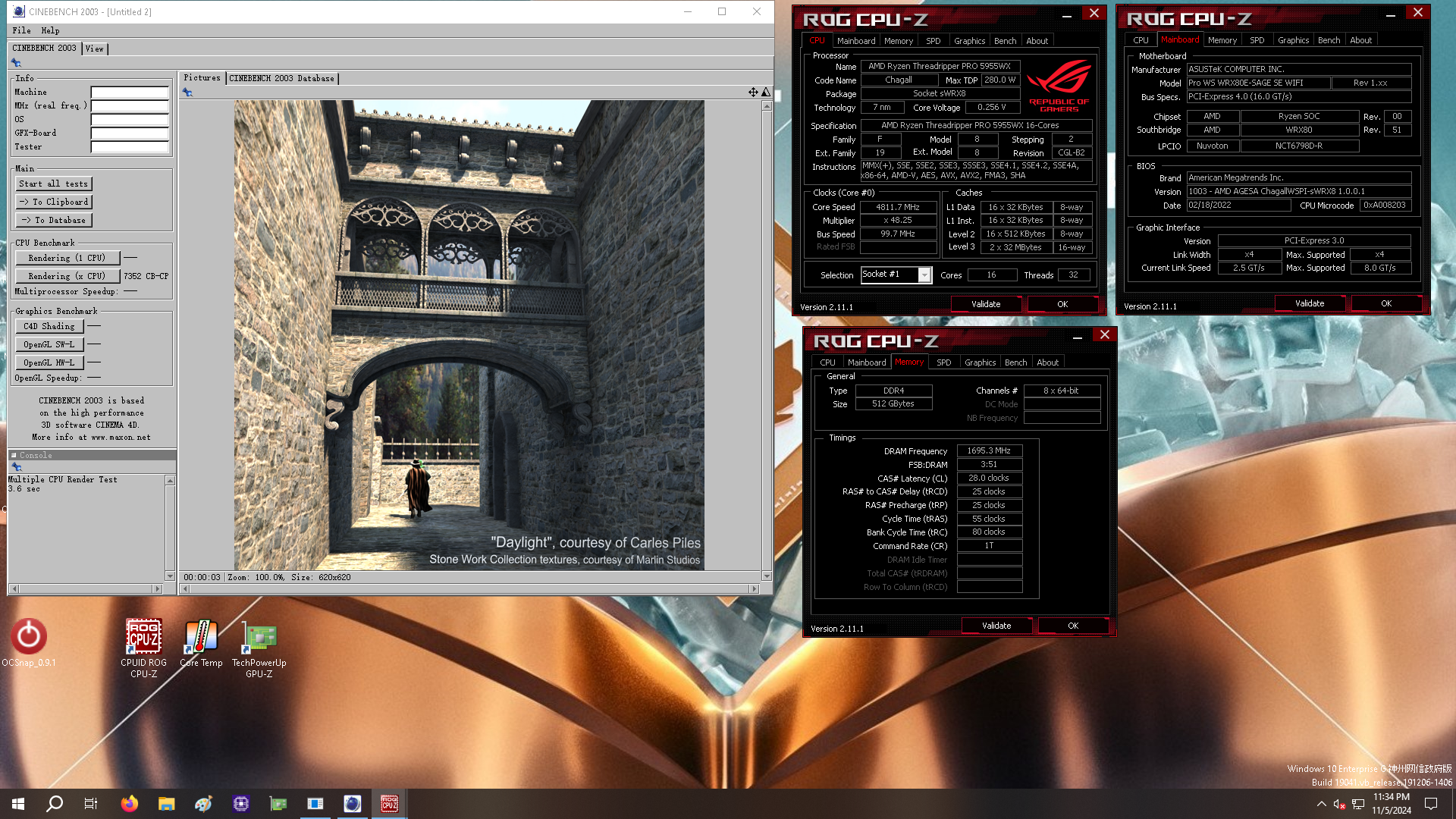The height and width of the screenshot is (819, 1456).
Task: Open About tab in the Processor CPU-Z window
Action: coord(1037,41)
